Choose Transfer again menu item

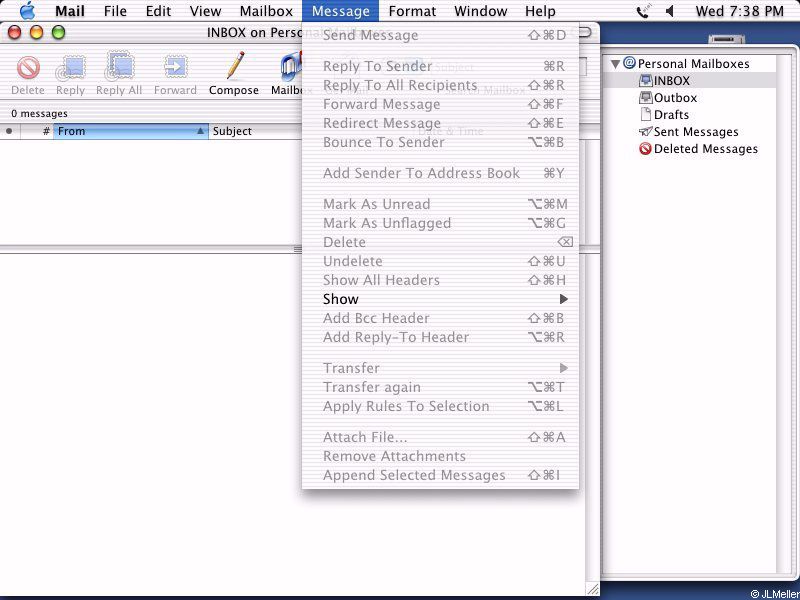[440, 387]
